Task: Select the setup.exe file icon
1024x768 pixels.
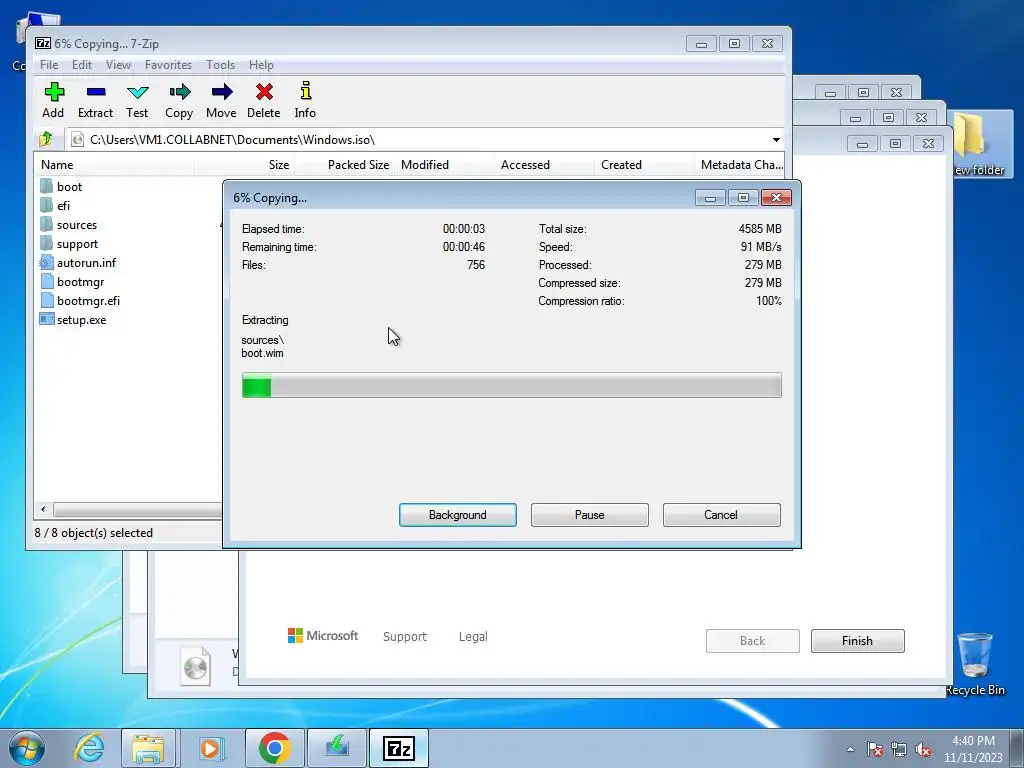Action: coord(46,319)
